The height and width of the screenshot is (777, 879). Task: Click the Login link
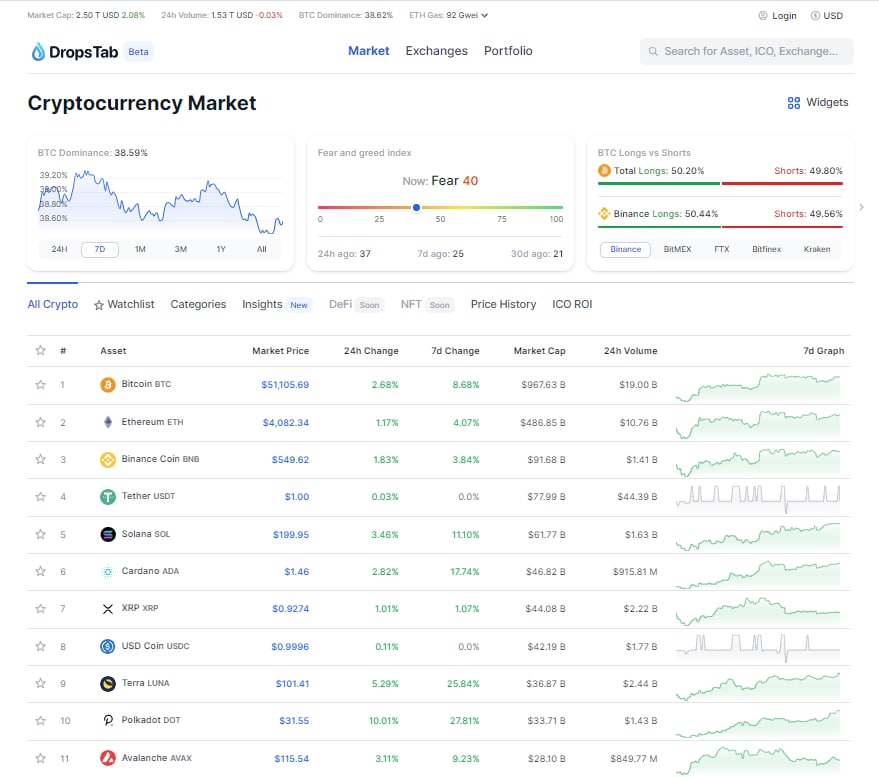coord(784,16)
